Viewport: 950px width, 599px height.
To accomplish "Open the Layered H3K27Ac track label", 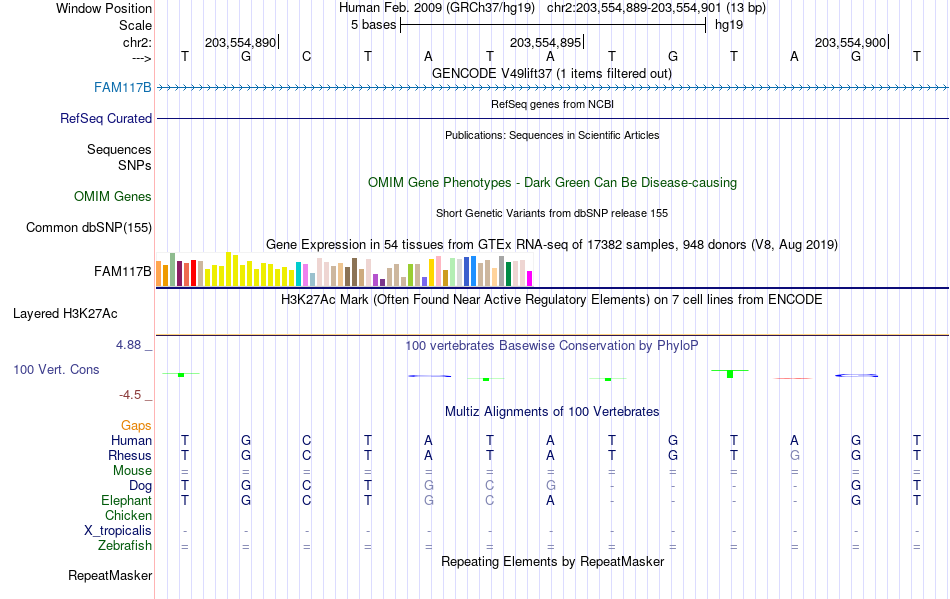I will [65, 314].
